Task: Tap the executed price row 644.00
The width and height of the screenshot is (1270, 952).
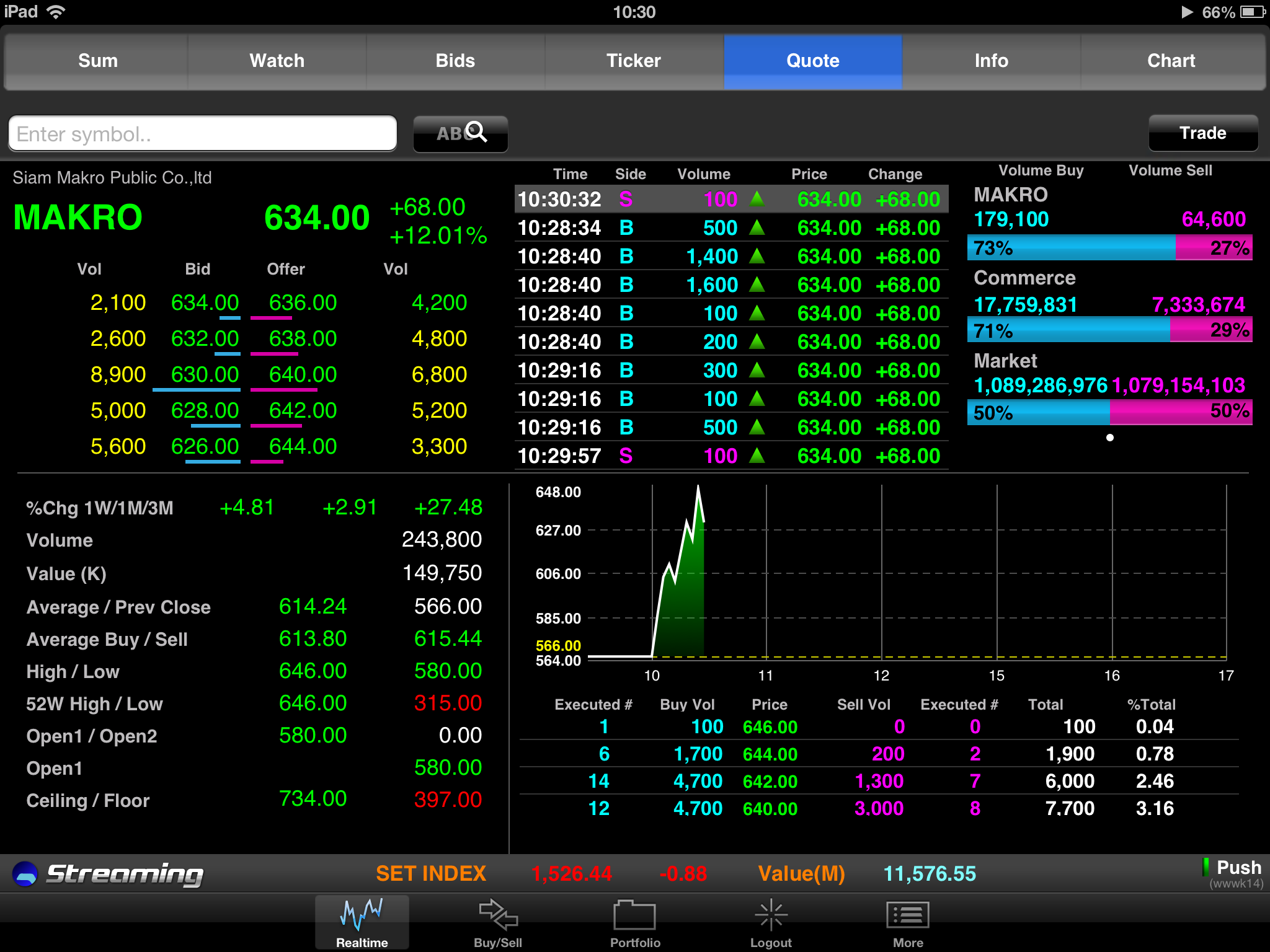Action: point(879,754)
